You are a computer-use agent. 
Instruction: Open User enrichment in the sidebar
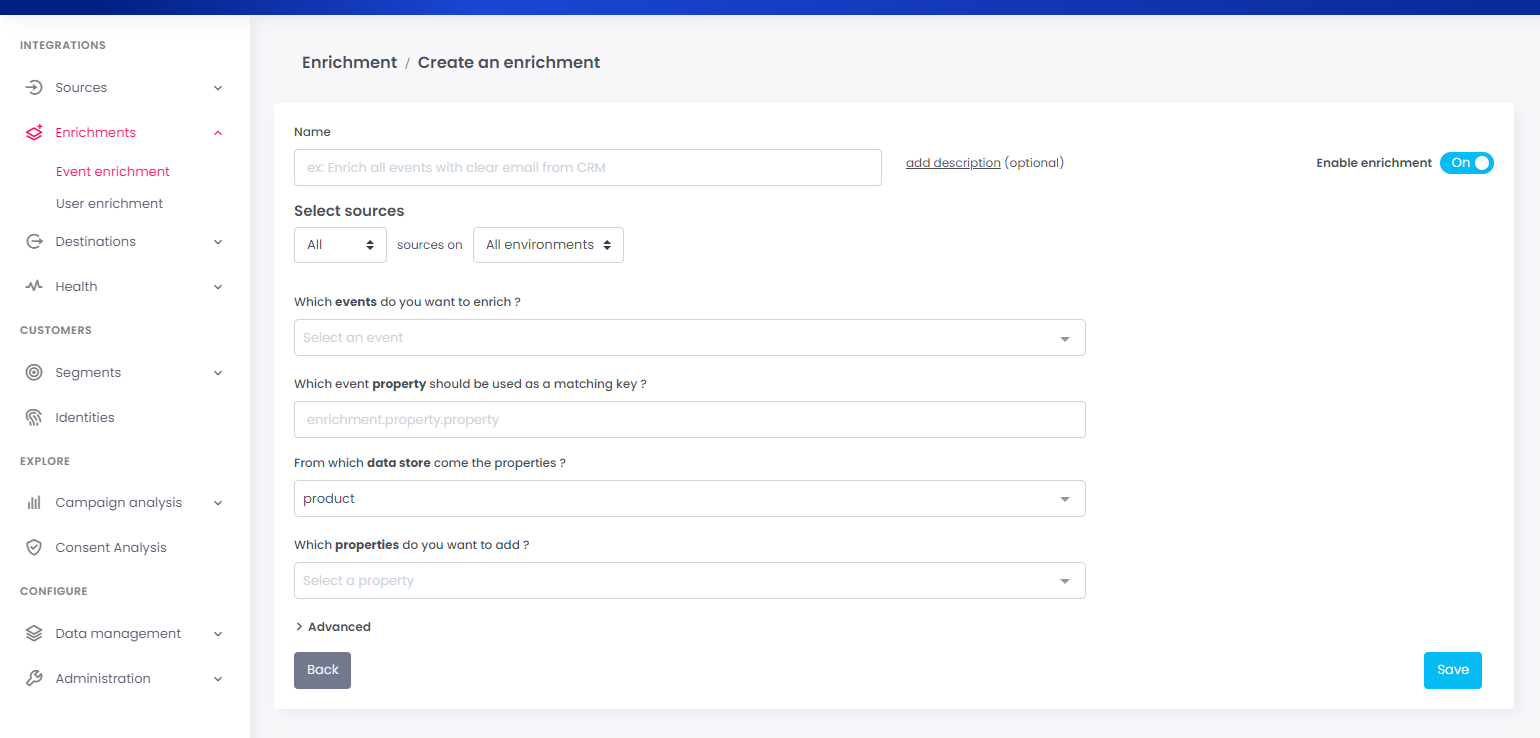pos(109,204)
